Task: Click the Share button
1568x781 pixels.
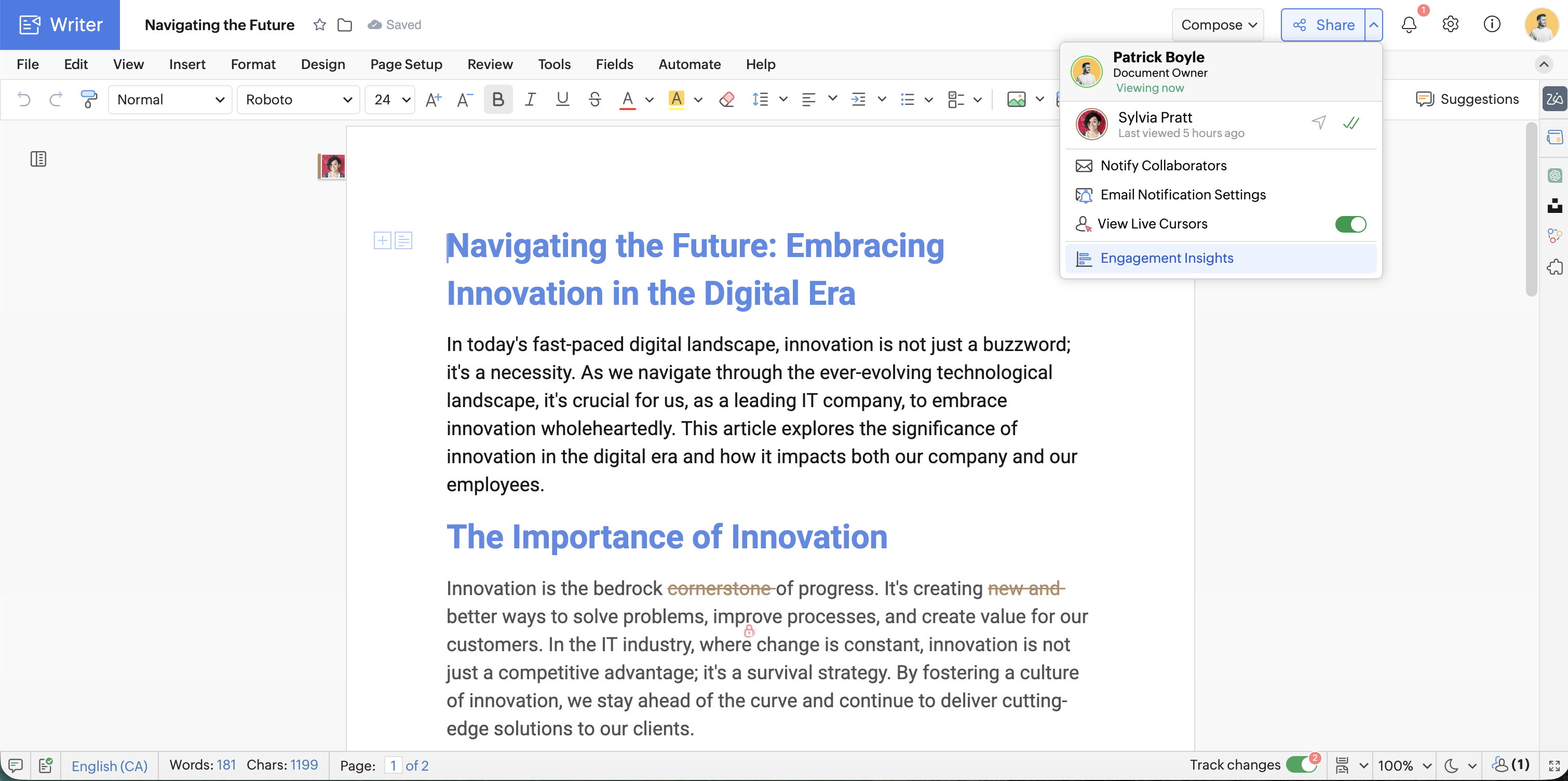Action: [1323, 25]
